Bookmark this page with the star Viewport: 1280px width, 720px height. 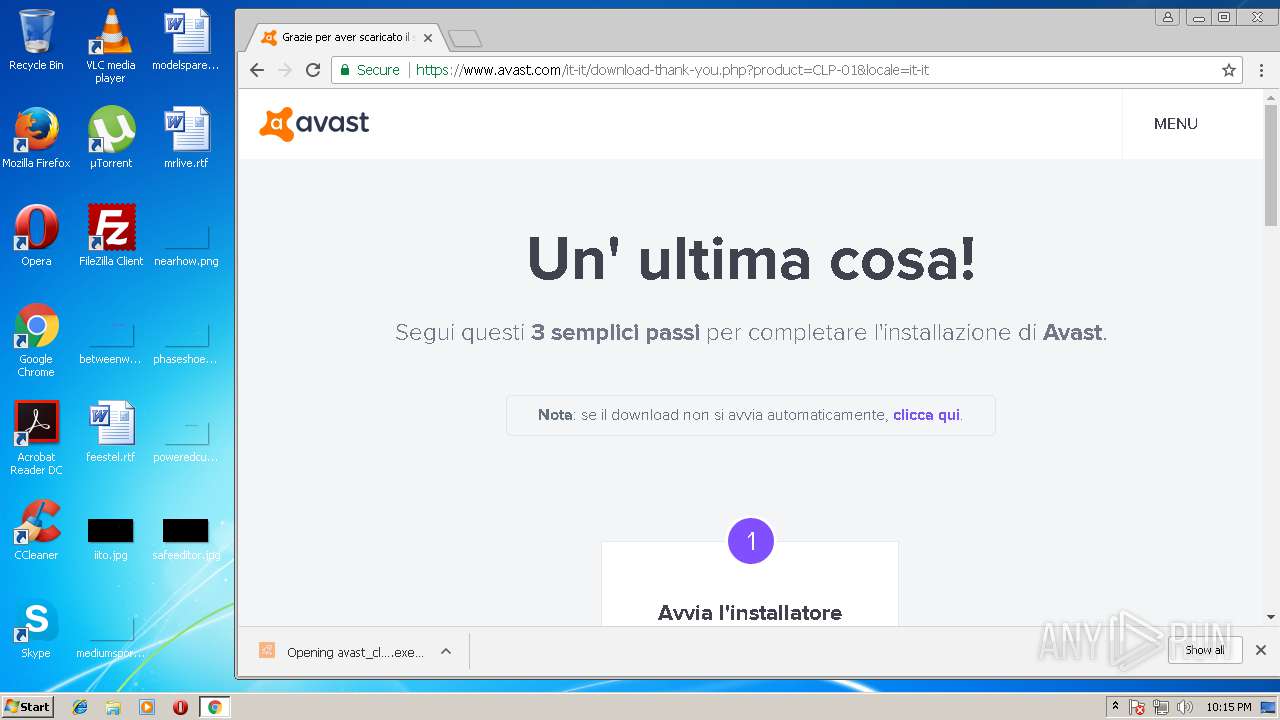(1229, 70)
